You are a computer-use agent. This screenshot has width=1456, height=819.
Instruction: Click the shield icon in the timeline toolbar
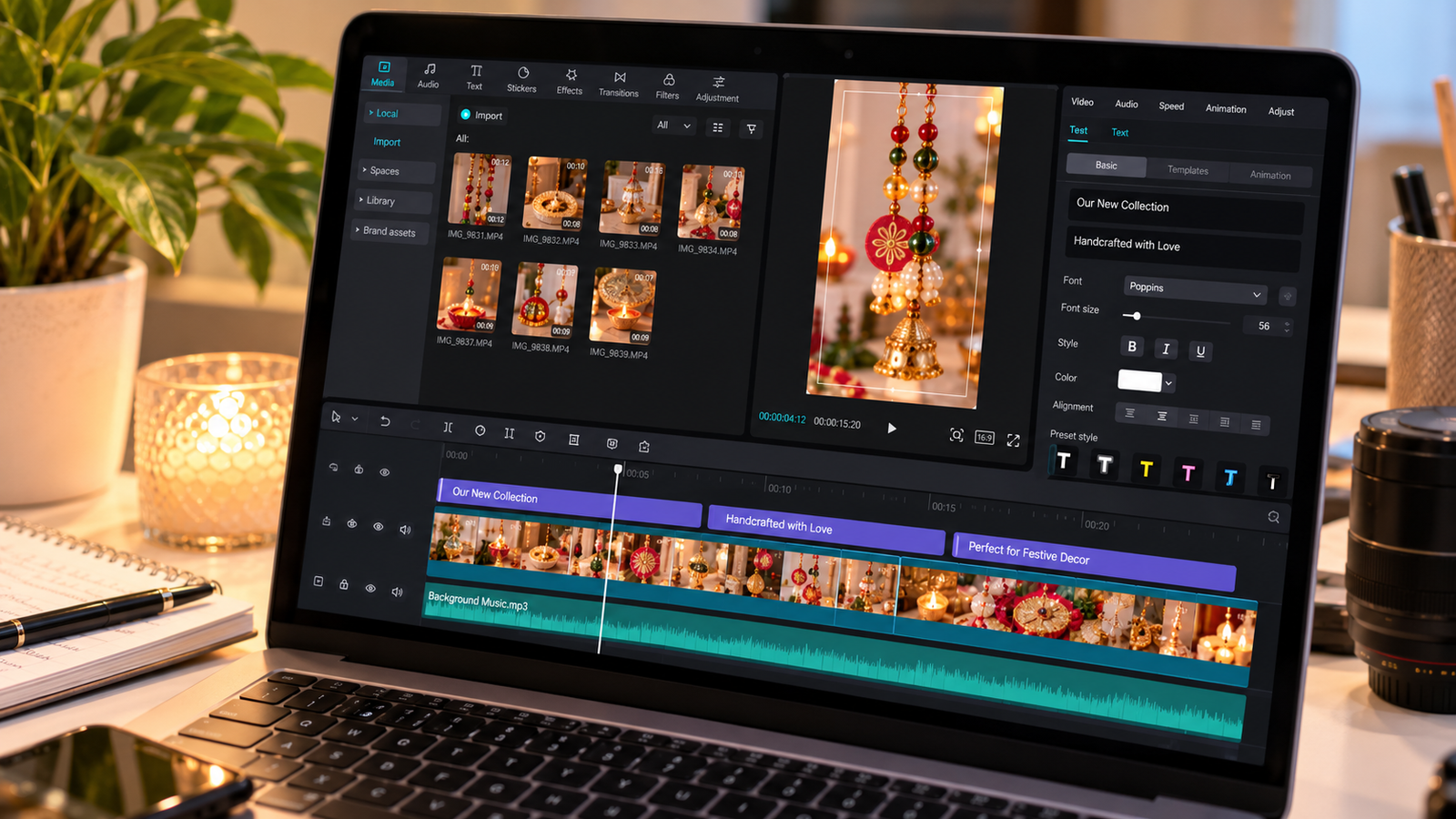coord(541,436)
